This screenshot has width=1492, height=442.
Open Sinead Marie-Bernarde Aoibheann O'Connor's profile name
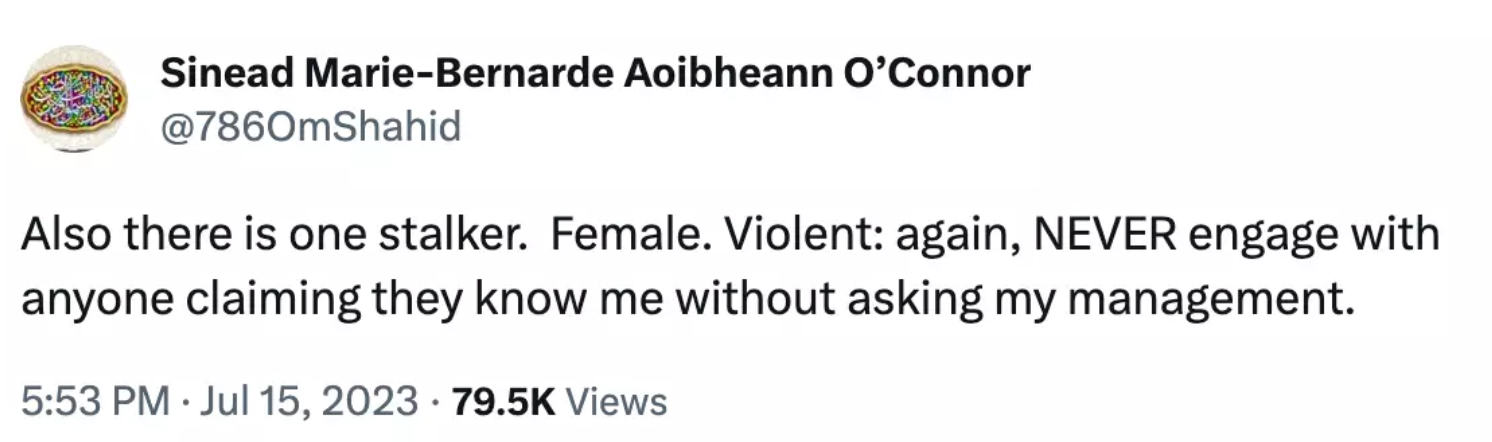tap(594, 73)
